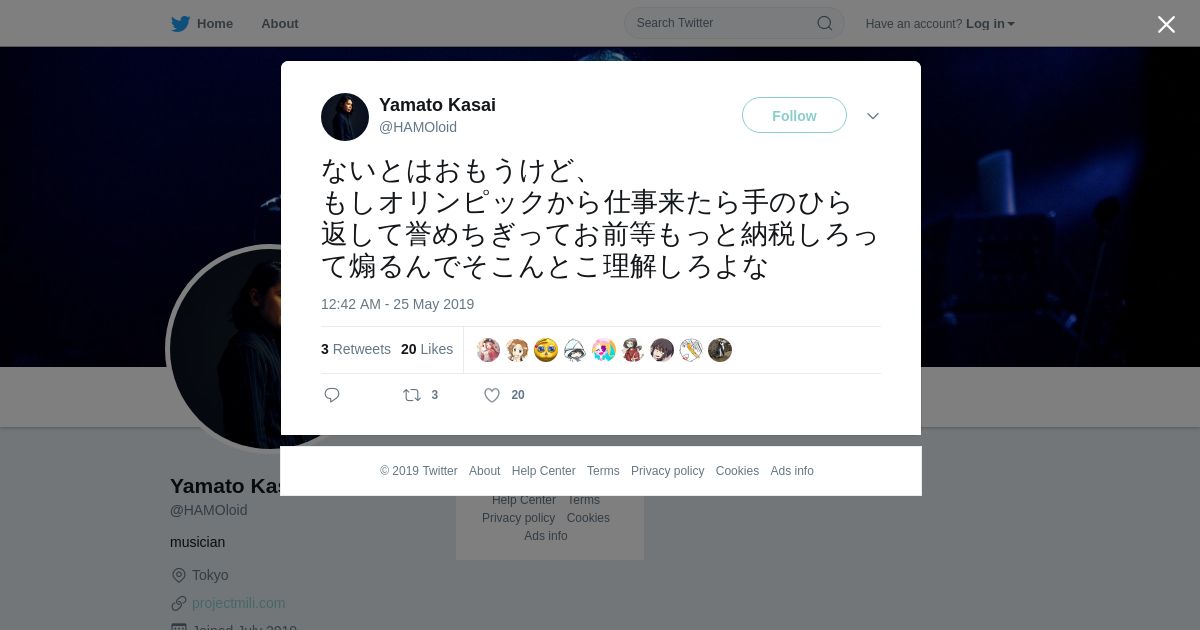Click the last liker's avatar
1200x630 pixels.
point(720,350)
